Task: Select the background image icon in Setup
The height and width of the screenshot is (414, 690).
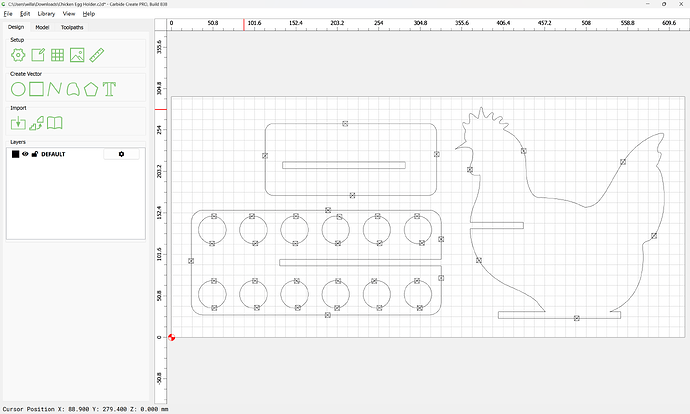Action: 77,55
